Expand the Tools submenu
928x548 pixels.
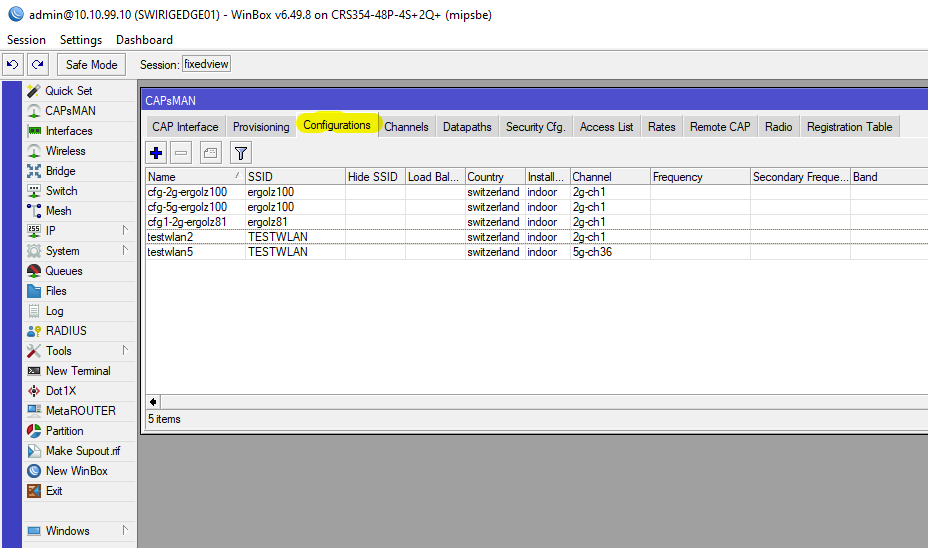pos(58,351)
